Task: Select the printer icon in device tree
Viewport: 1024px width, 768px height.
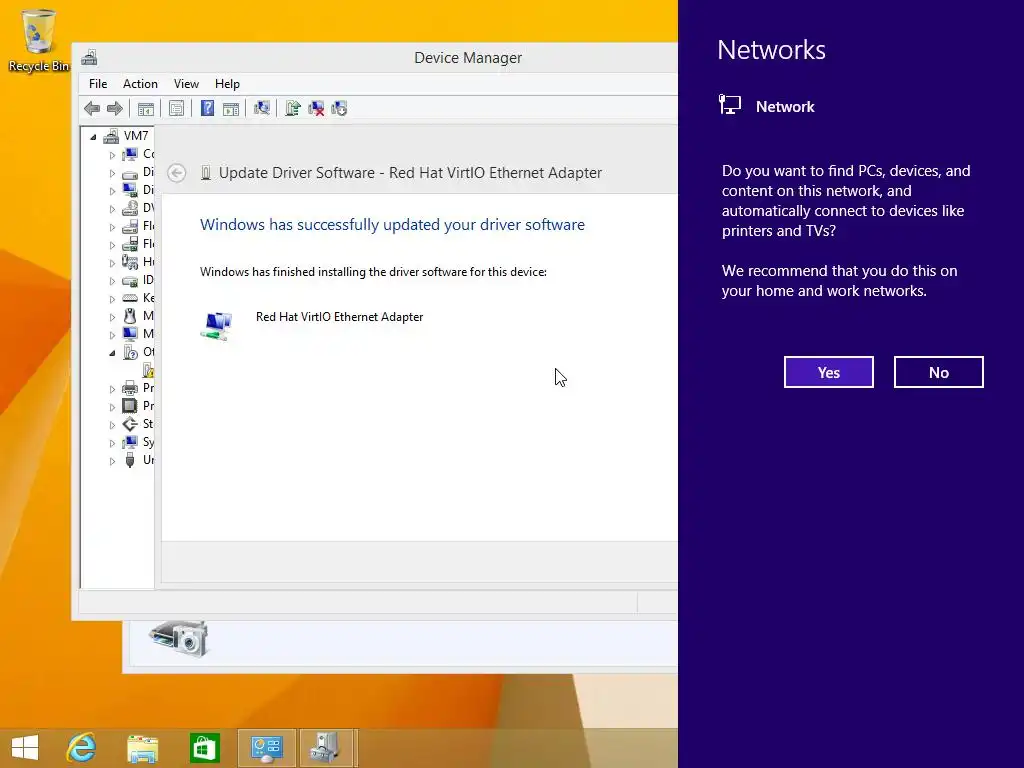Action: coord(130,388)
